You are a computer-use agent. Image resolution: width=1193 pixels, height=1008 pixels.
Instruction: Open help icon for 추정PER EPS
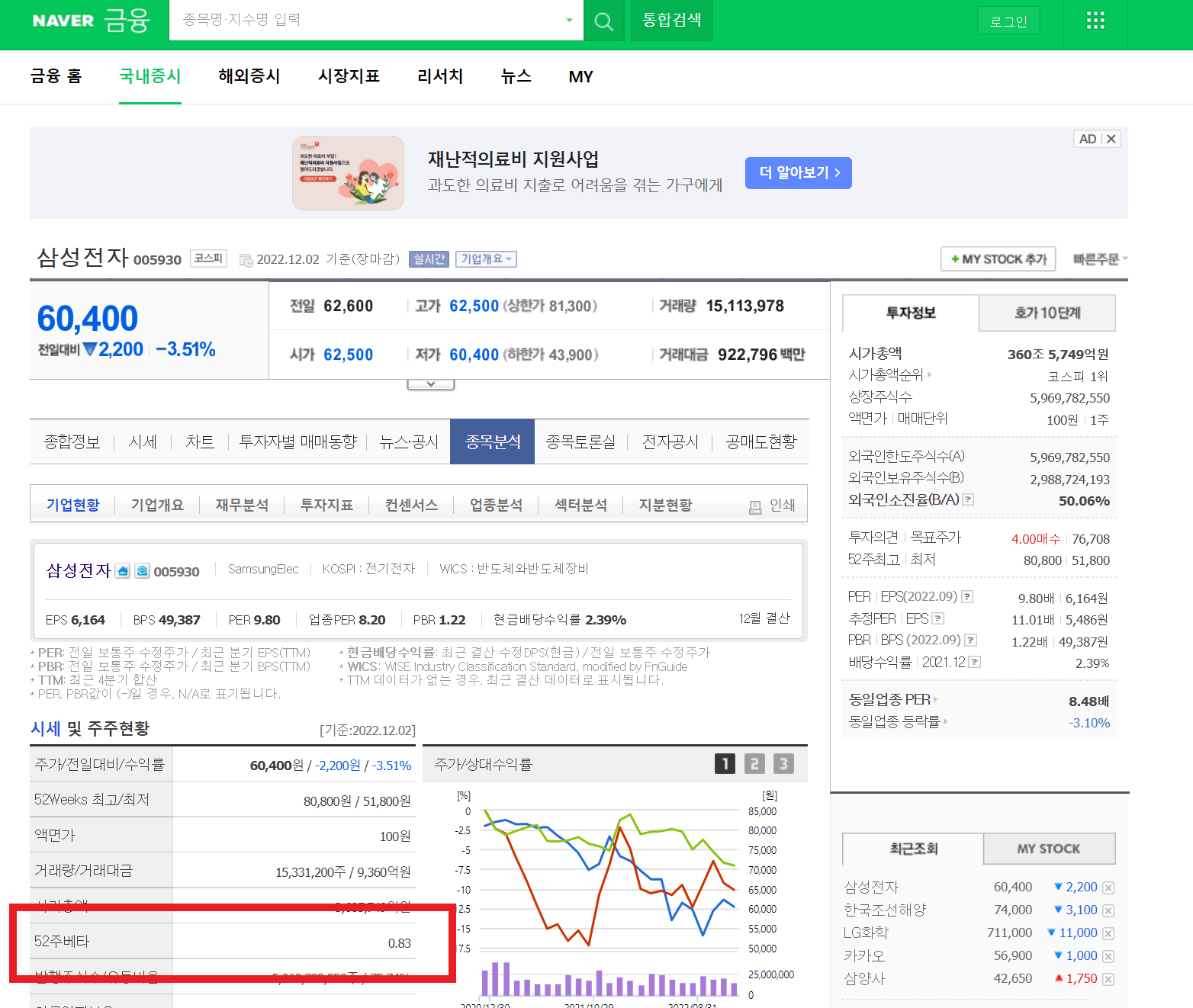point(938,618)
